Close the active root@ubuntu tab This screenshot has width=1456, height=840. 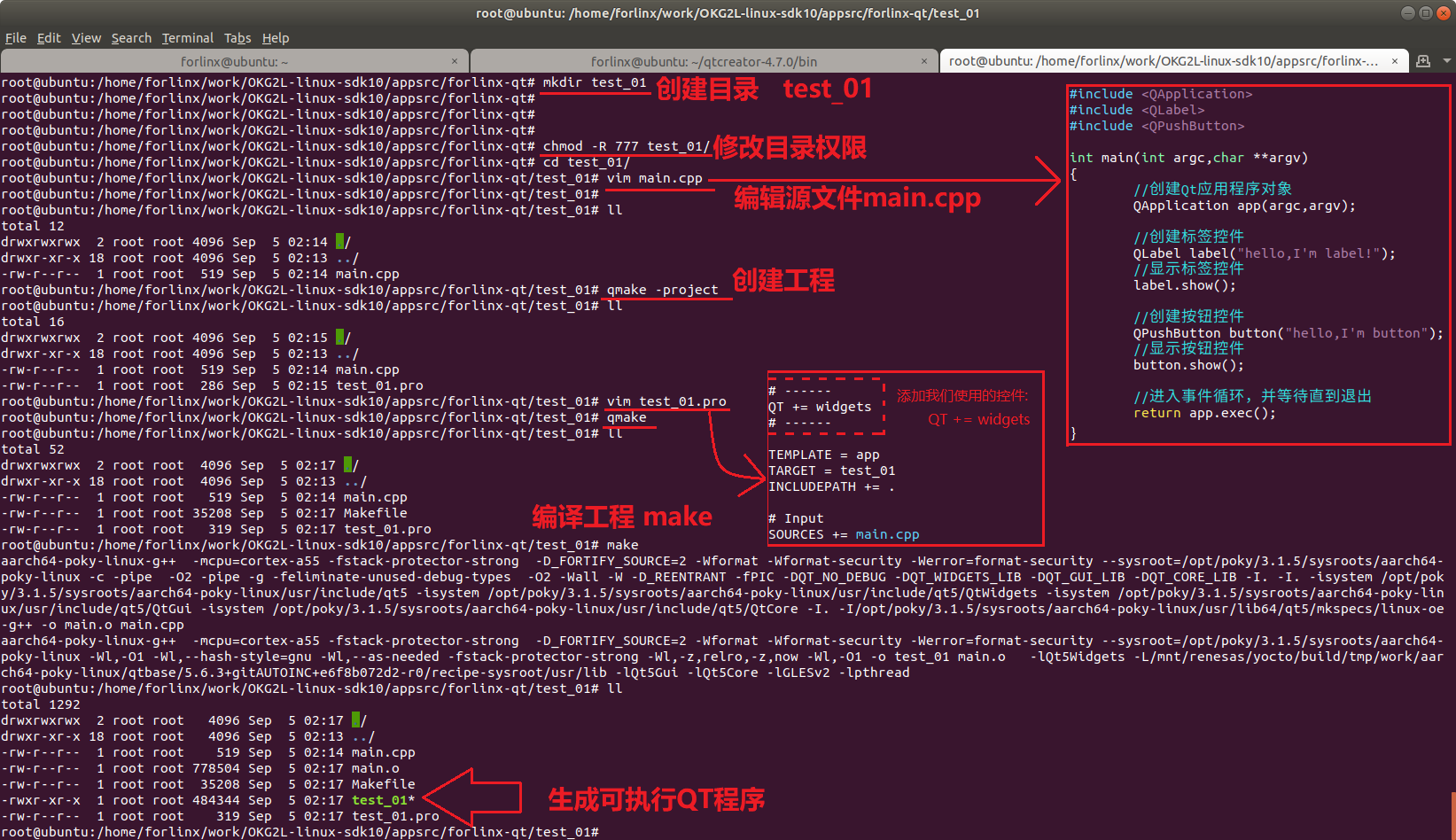(x=1394, y=61)
